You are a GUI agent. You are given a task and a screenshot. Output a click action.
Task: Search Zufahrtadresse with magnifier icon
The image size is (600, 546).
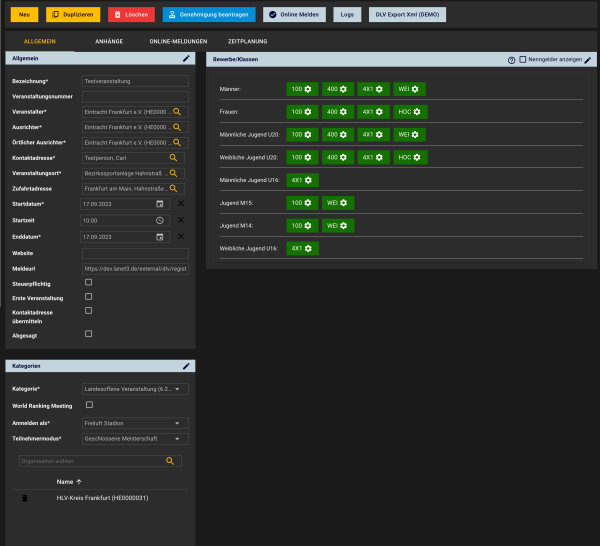173,188
